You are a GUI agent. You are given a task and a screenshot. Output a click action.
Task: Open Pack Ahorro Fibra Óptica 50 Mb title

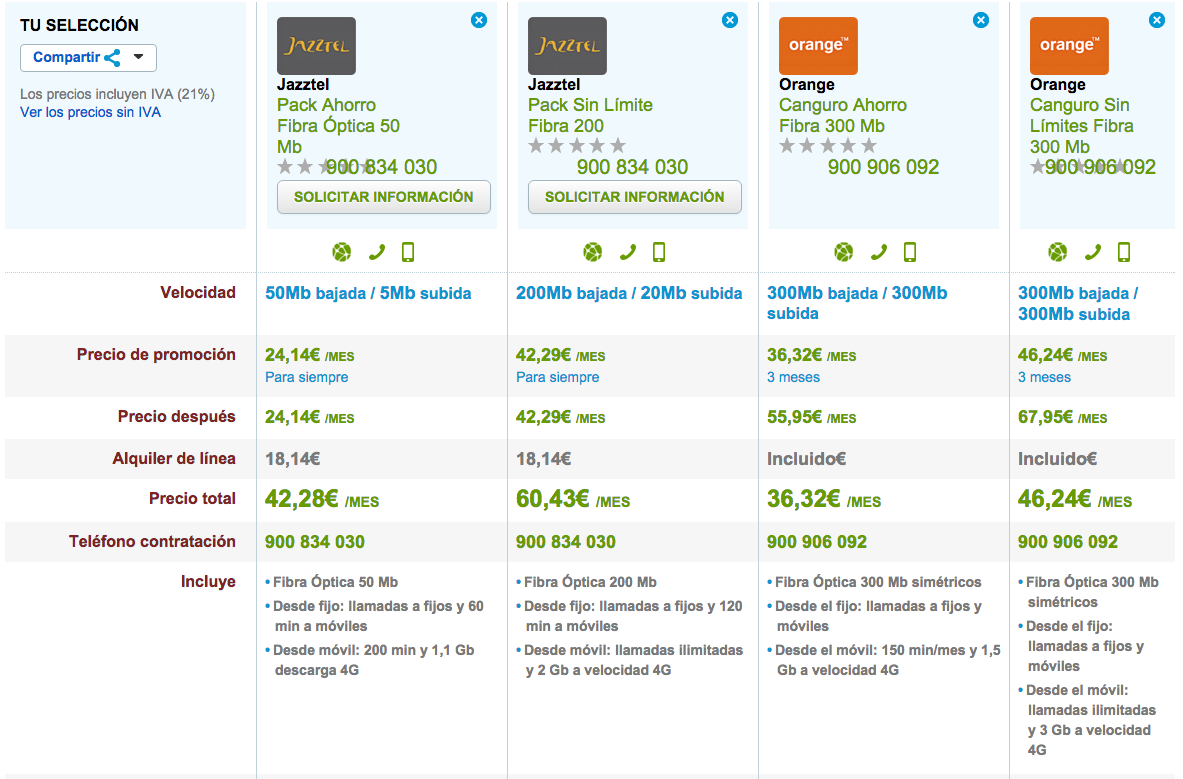[x=338, y=126]
